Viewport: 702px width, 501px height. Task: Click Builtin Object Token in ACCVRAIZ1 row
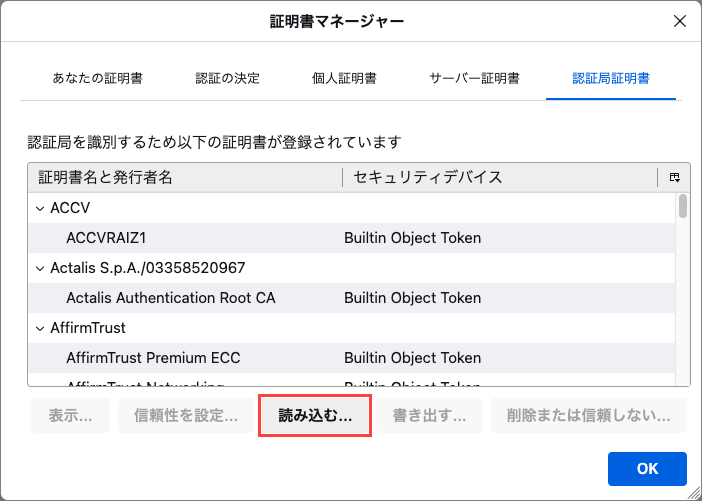412,238
